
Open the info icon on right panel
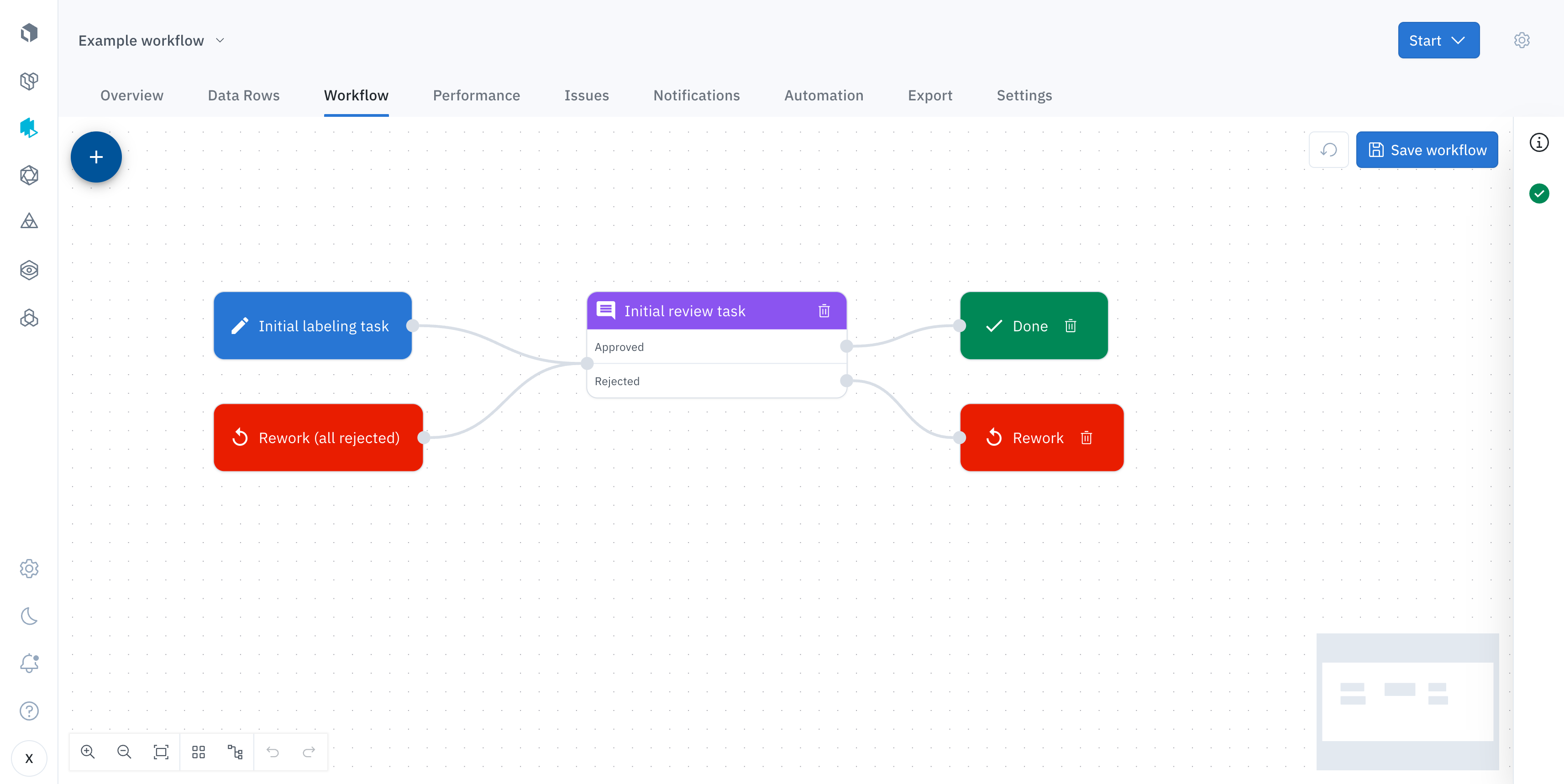(1538, 143)
